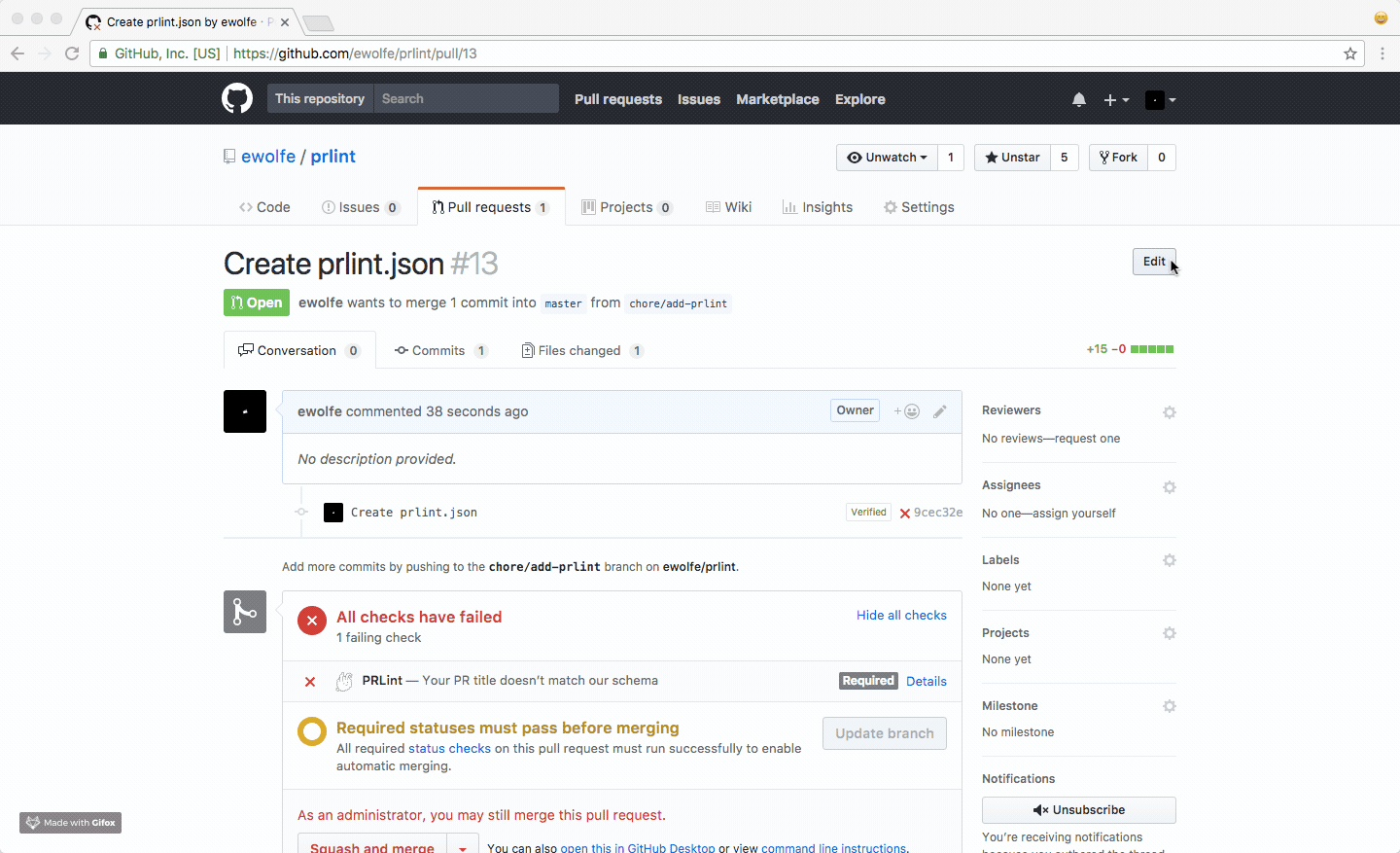Focus the Search input field
The image size is (1400, 853).
tap(467, 98)
